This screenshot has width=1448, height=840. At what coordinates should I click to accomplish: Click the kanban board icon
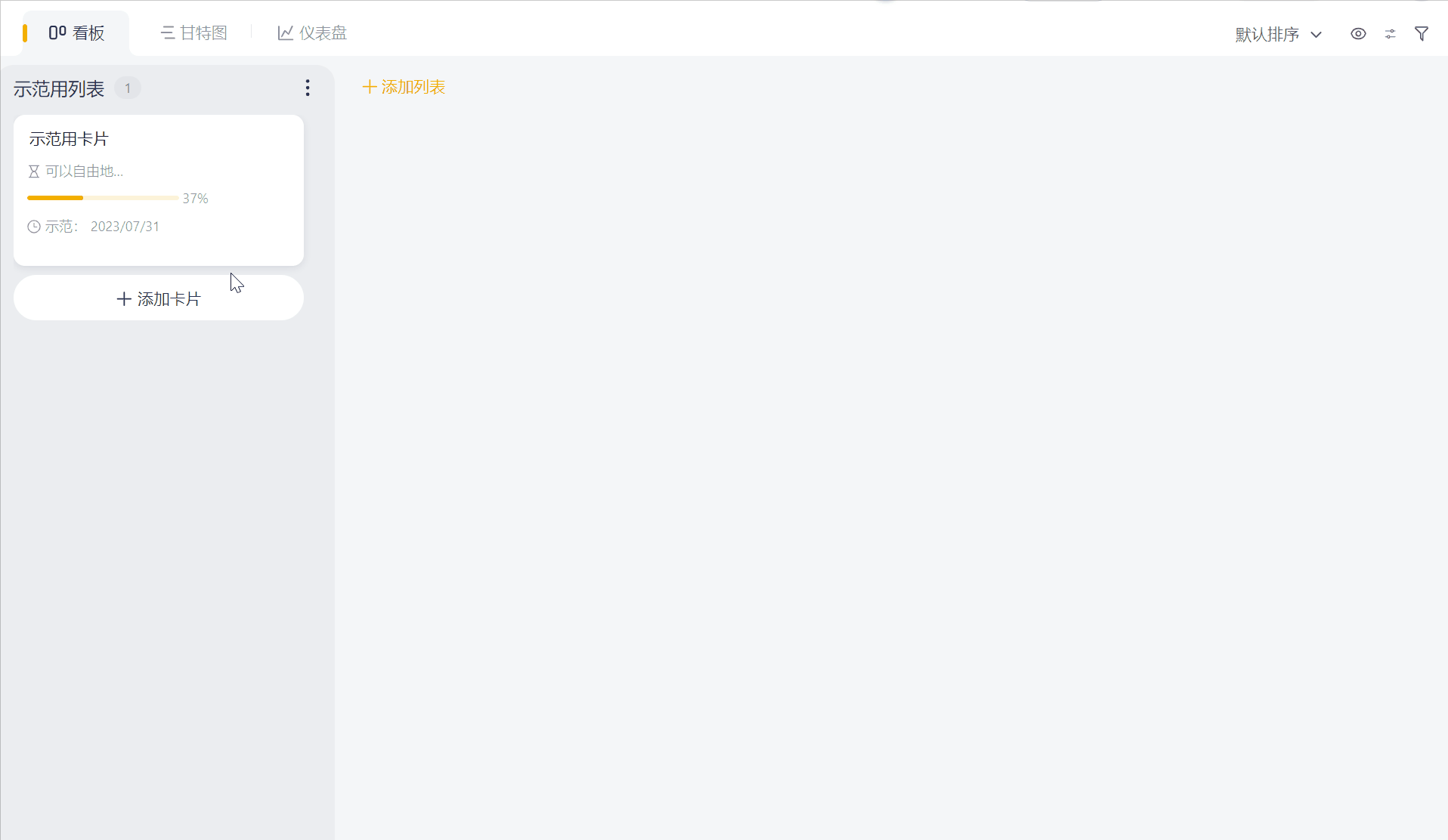[x=57, y=32]
